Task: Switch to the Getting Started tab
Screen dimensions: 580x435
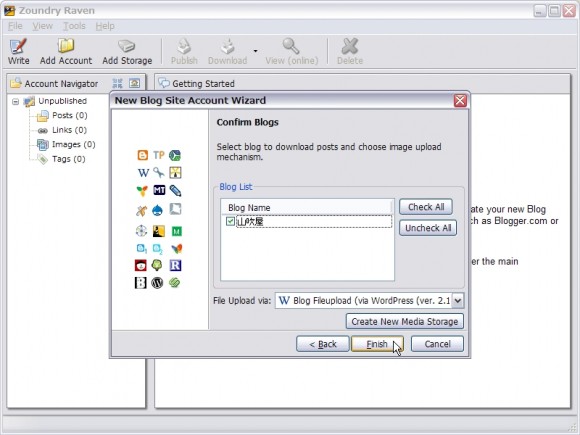Action: [x=197, y=84]
